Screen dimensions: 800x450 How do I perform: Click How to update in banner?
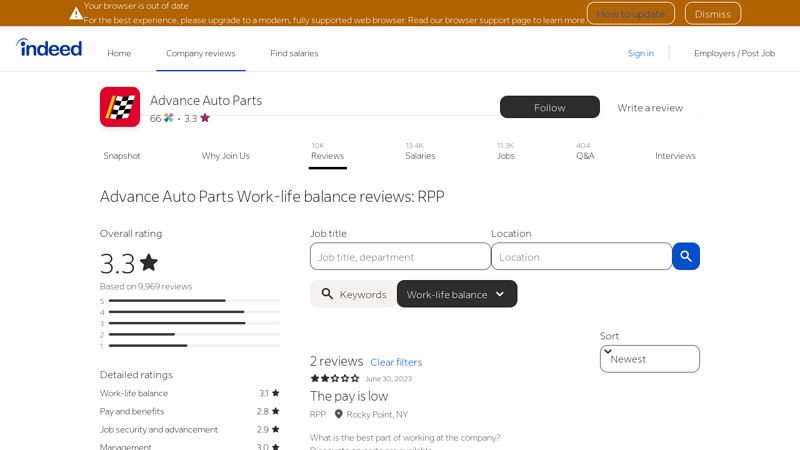[x=631, y=14]
